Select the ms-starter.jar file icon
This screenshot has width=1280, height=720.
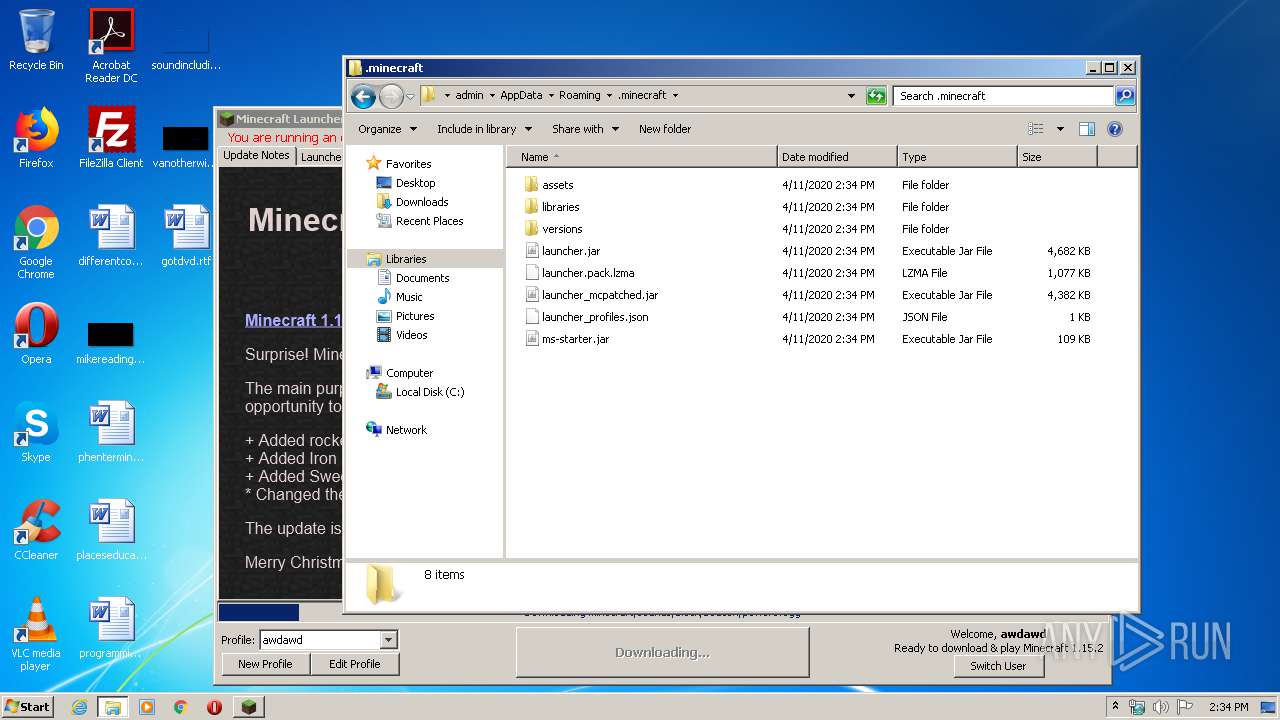(532, 339)
